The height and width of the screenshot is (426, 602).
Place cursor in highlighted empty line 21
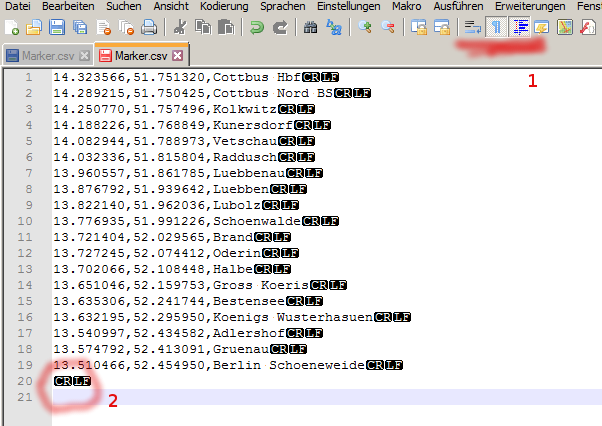coord(327,397)
